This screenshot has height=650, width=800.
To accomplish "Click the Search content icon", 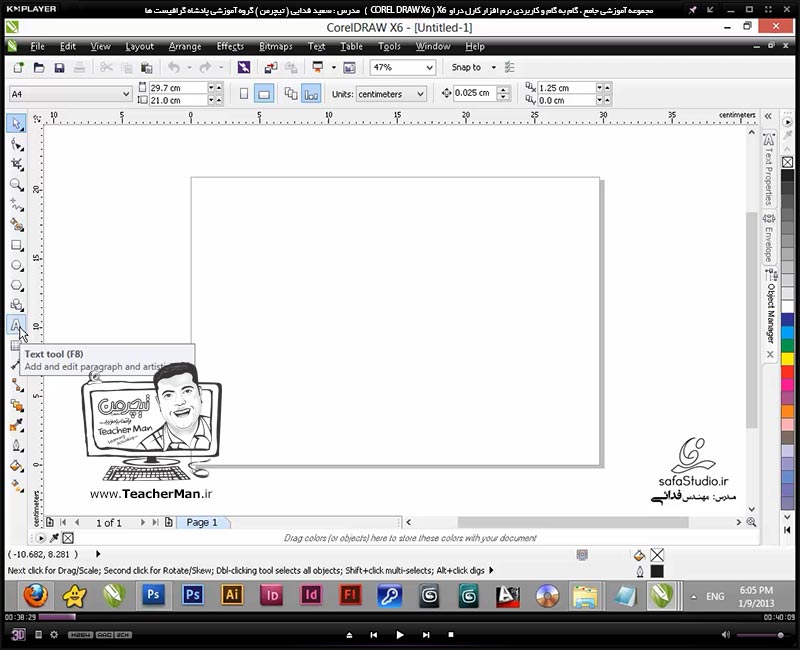I will coord(243,67).
